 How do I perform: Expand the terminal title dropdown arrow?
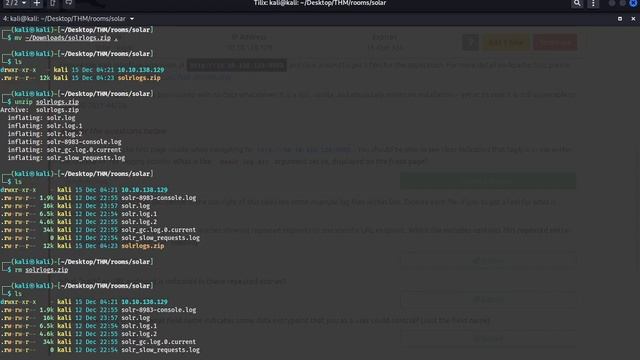(x=132, y=19)
